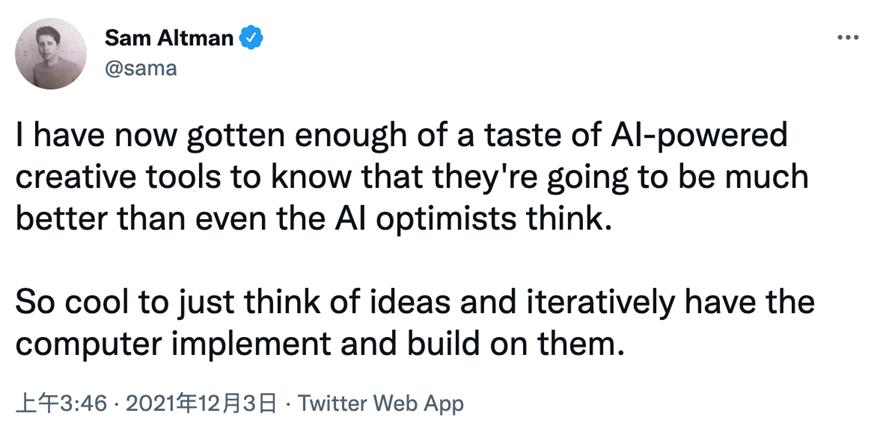
Task: Click the line starting "creative tools to know"
Action: pos(409,177)
